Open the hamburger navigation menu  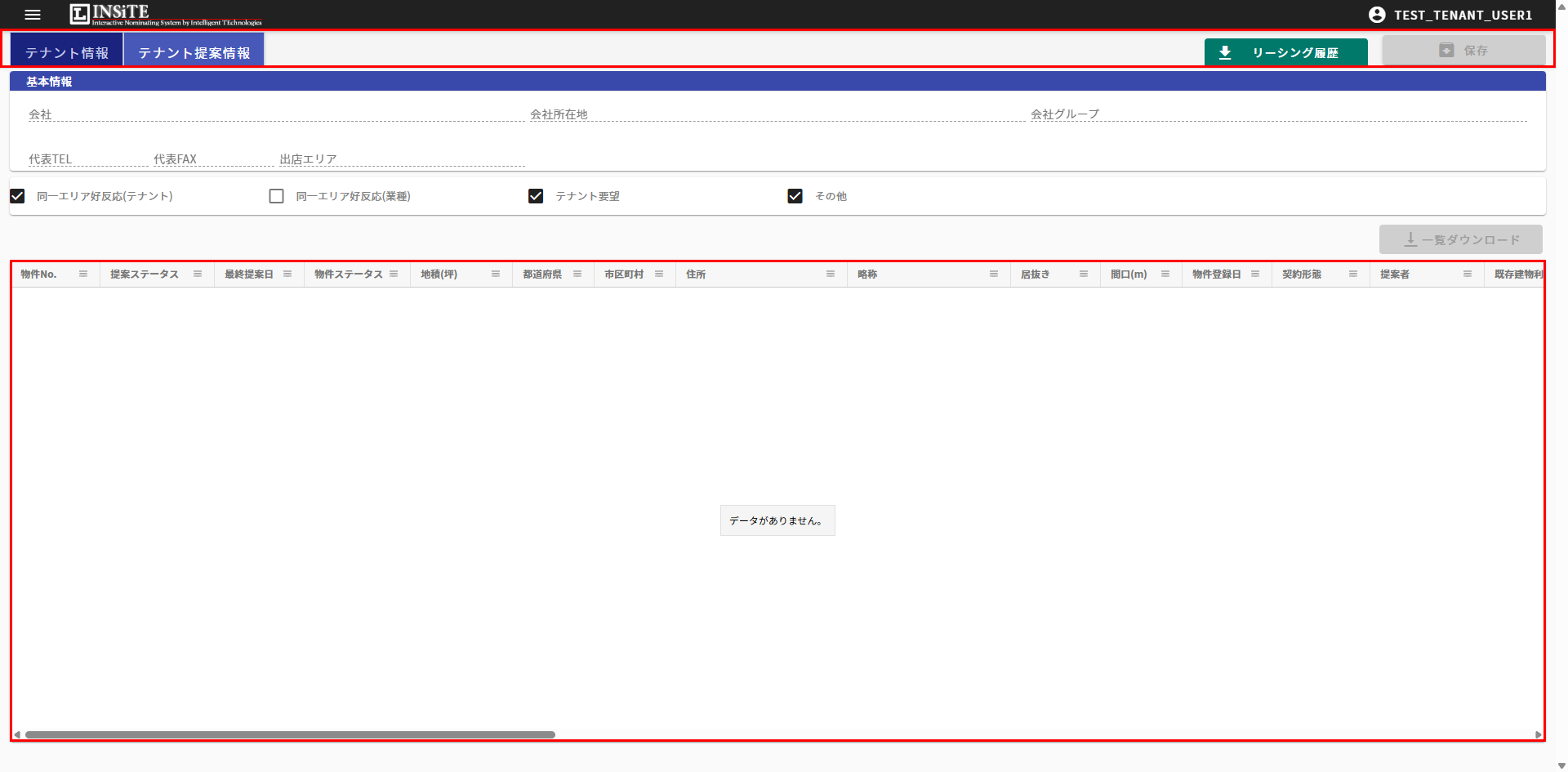[33, 15]
